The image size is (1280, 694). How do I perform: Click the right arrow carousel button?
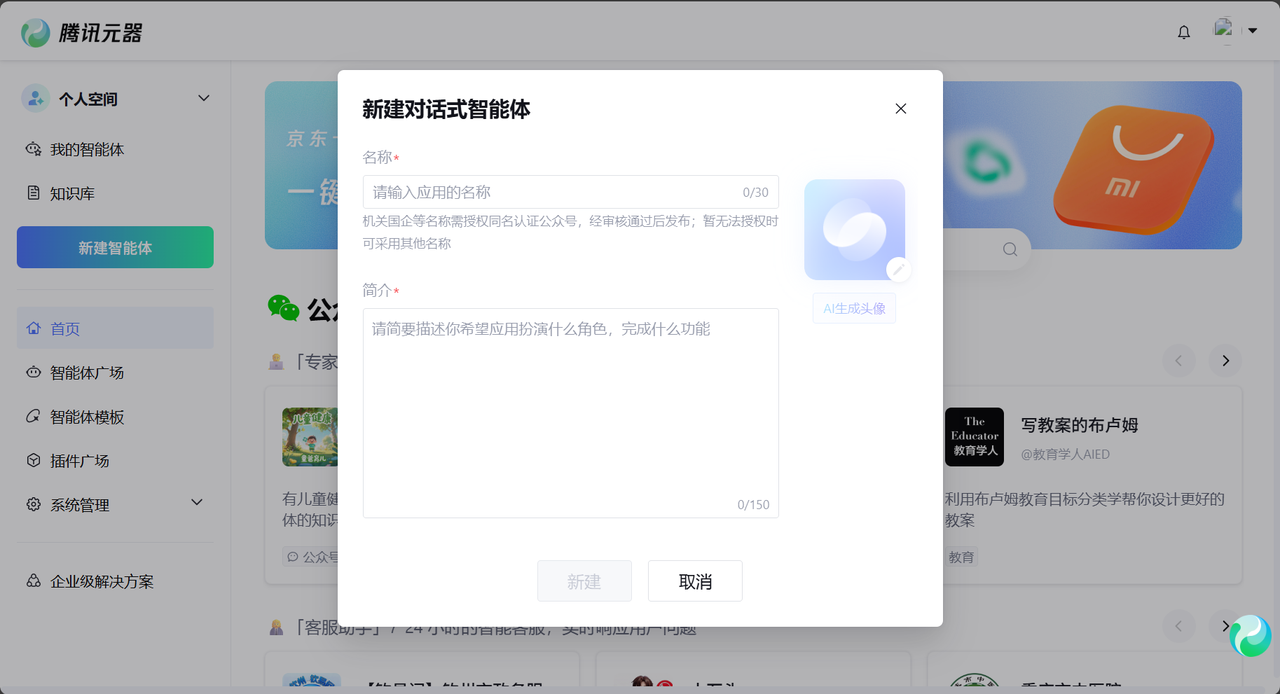point(1225,361)
